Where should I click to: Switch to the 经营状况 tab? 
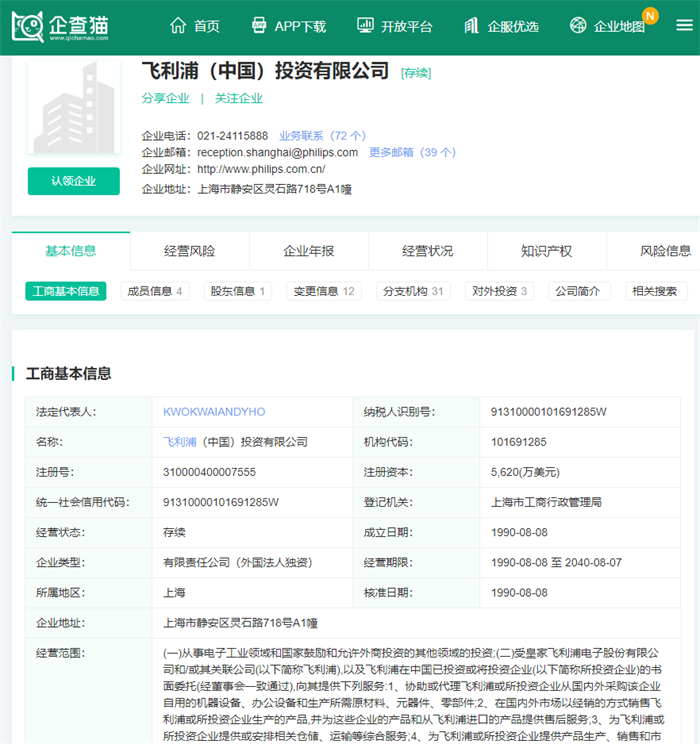(x=428, y=251)
